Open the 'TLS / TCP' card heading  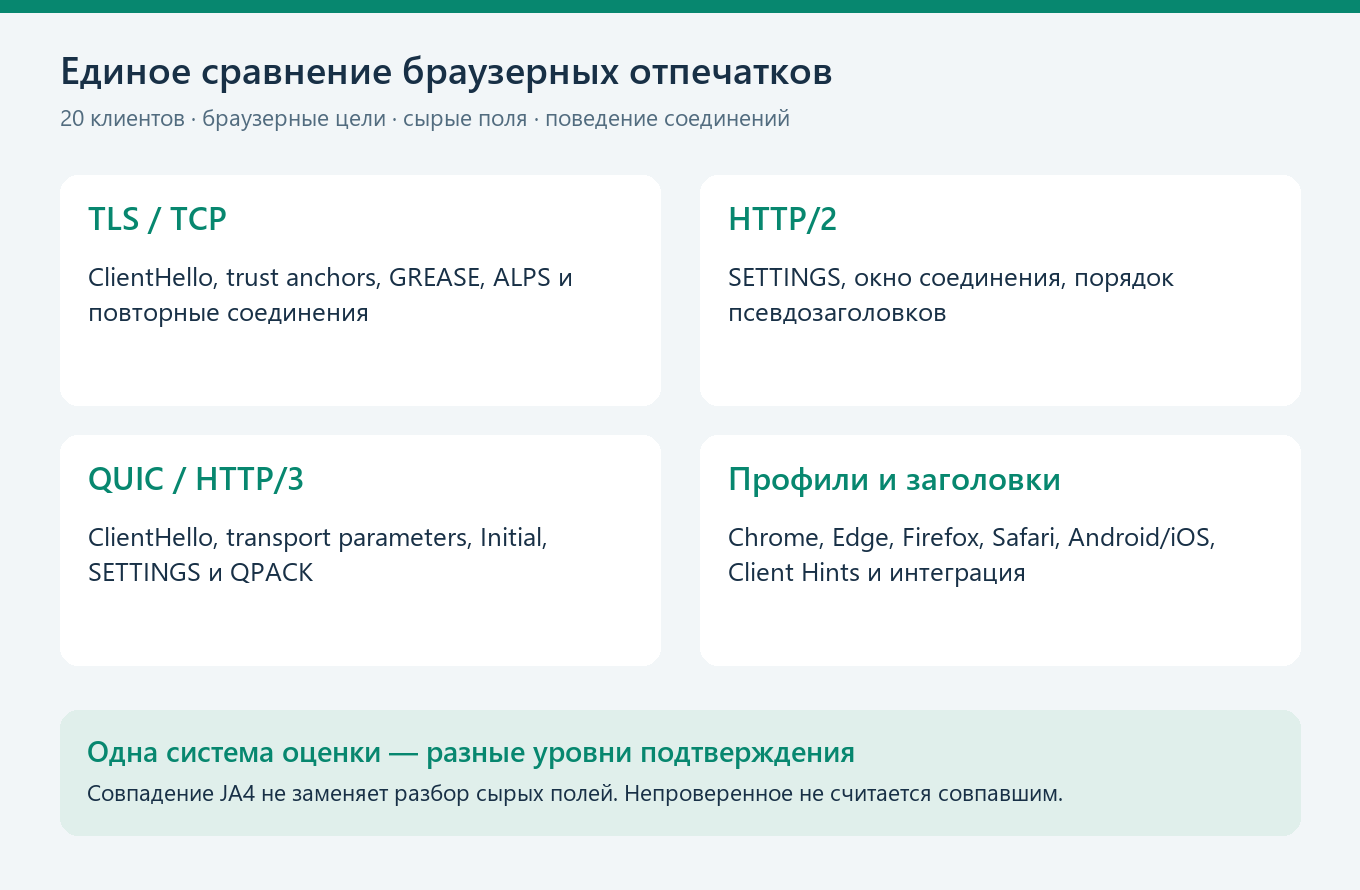pyautogui.click(x=157, y=219)
